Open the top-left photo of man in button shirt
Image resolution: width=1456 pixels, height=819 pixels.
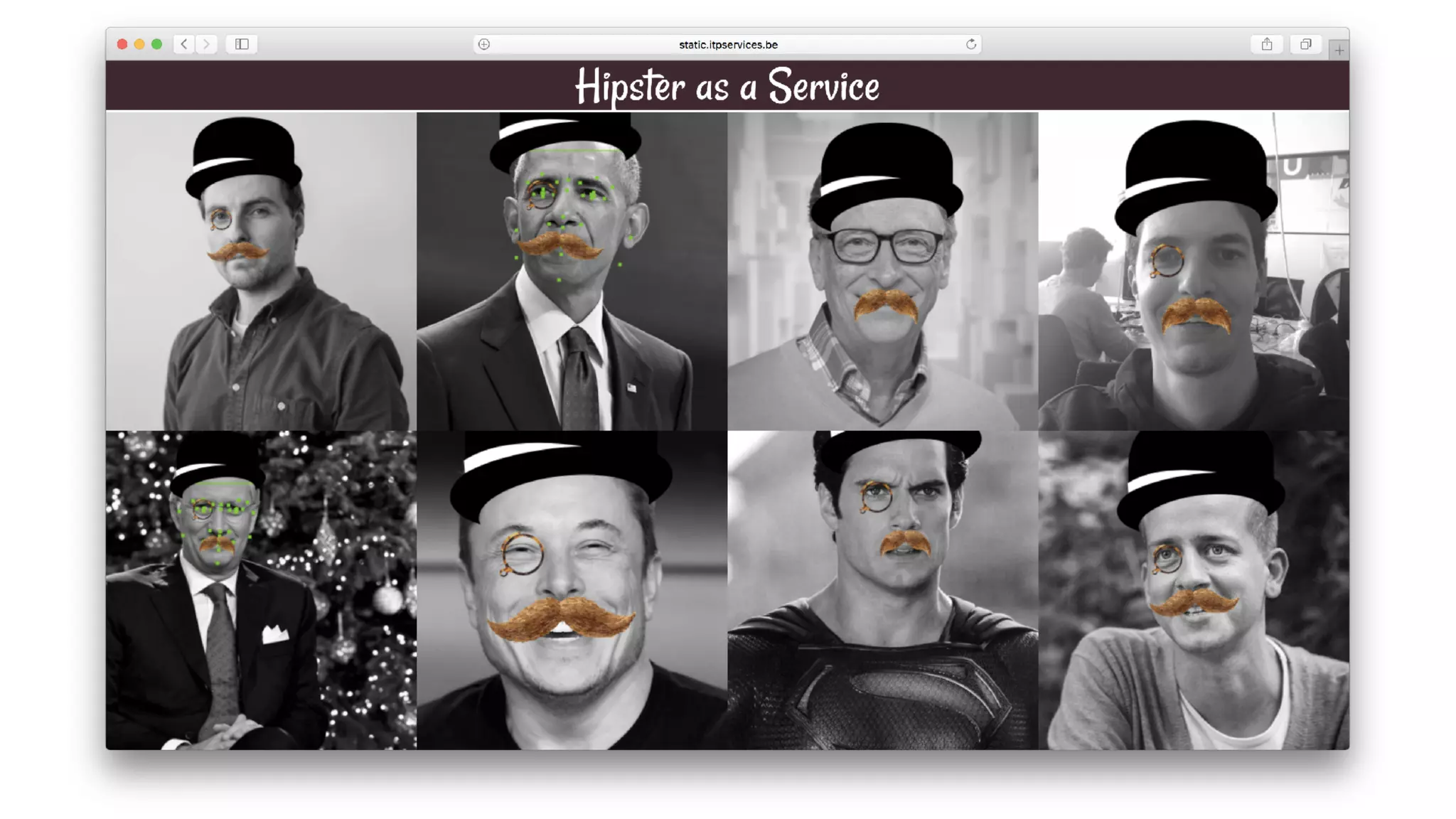pyautogui.click(x=261, y=271)
